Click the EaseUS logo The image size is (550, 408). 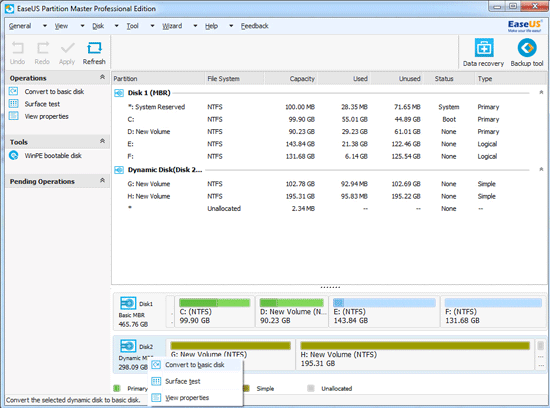point(525,26)
